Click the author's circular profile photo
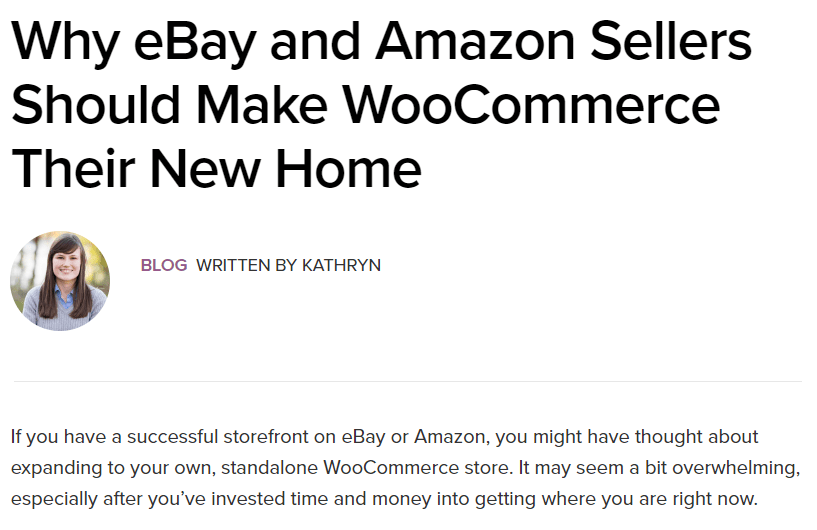The width and height of the screenshot is (817, 530). [x=60, y=281]
